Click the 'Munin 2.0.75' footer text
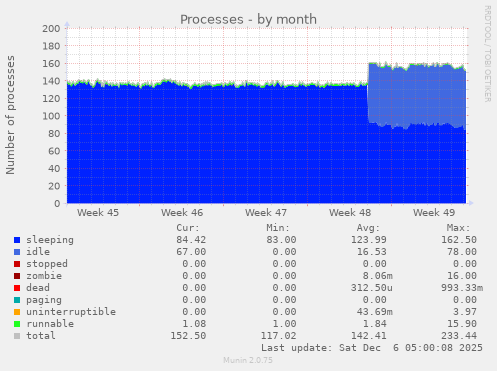The height and width of the screenshot is (371, 497). tap(248, 360)
